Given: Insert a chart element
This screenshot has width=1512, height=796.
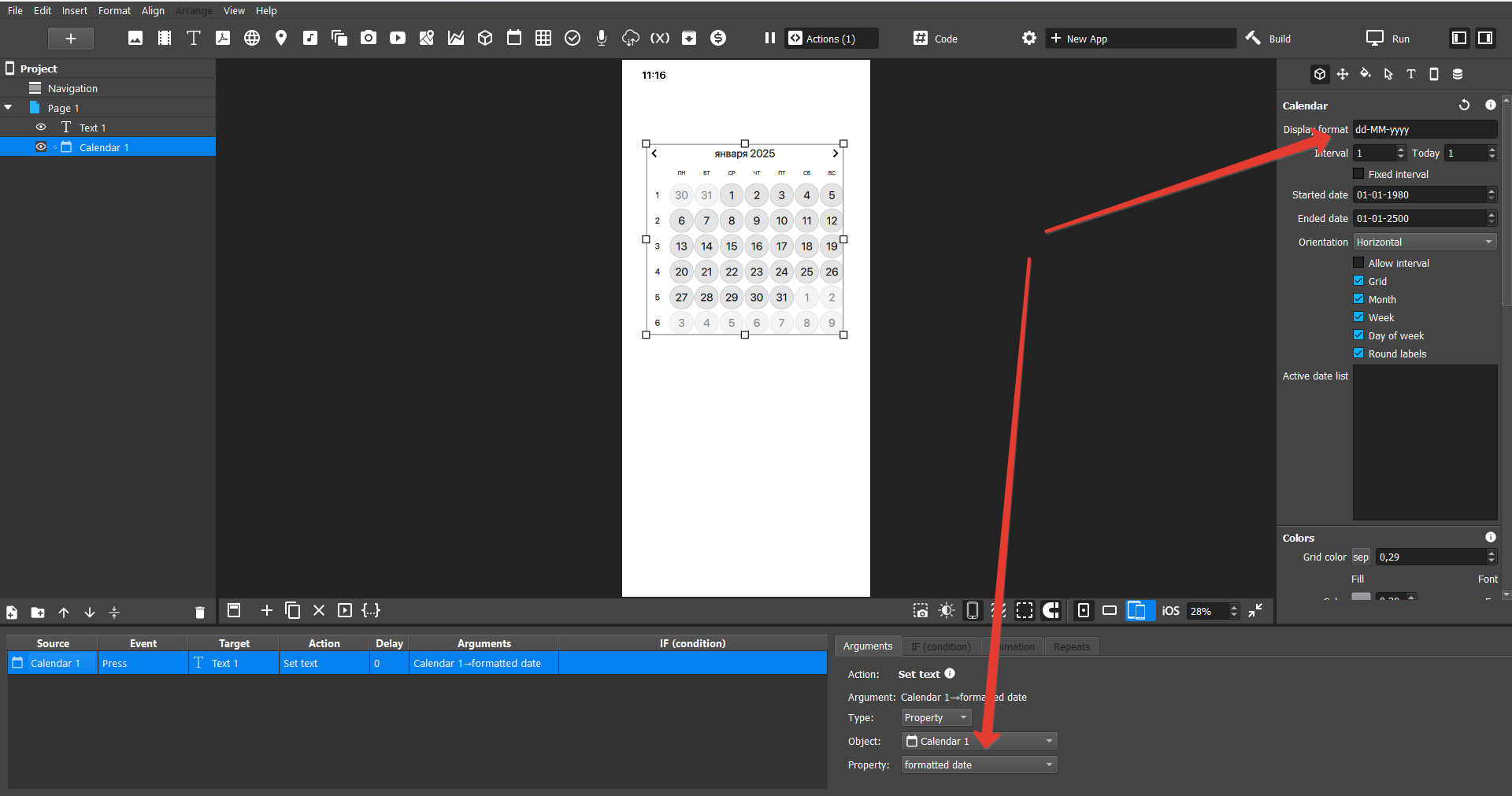Looking at the screenshot, I should pyautogui.click(x=456, y=38).
